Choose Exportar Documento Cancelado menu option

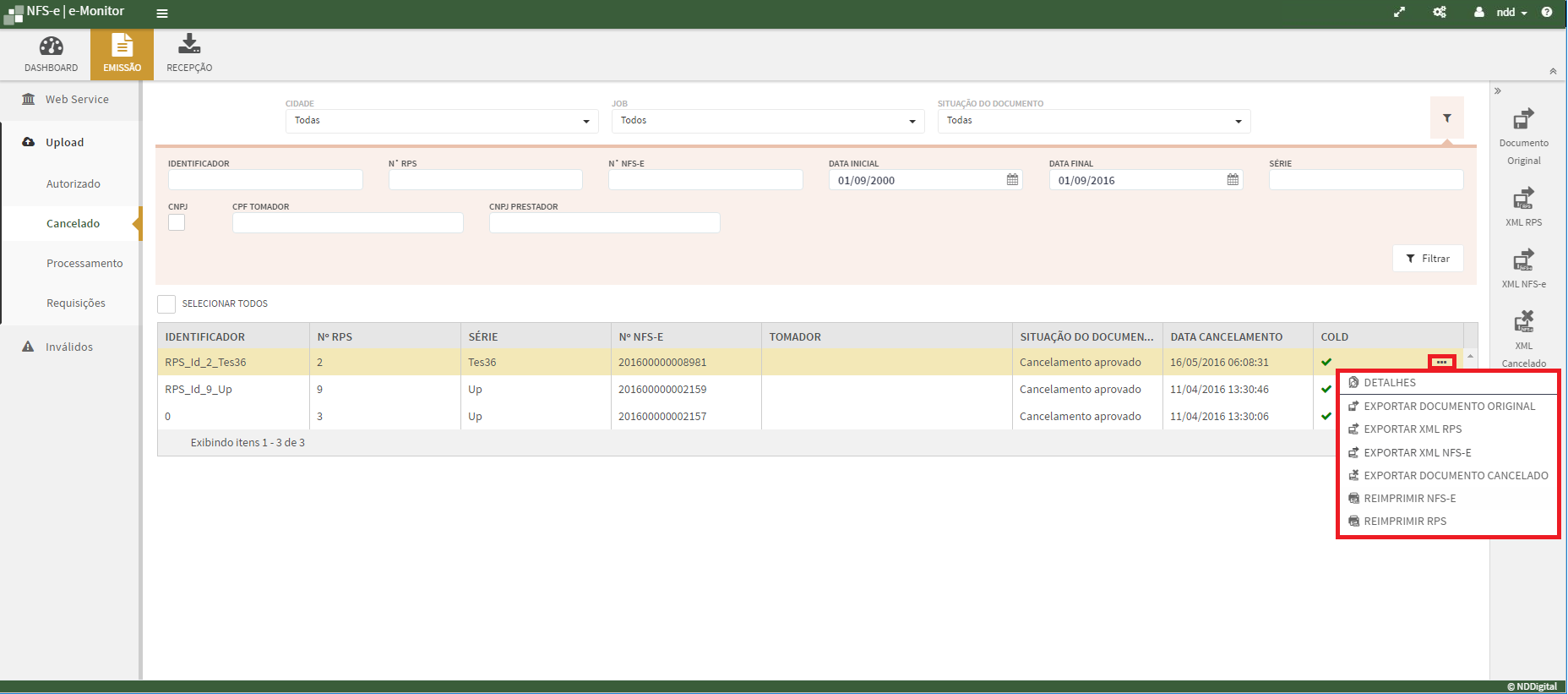[1455, 476]
